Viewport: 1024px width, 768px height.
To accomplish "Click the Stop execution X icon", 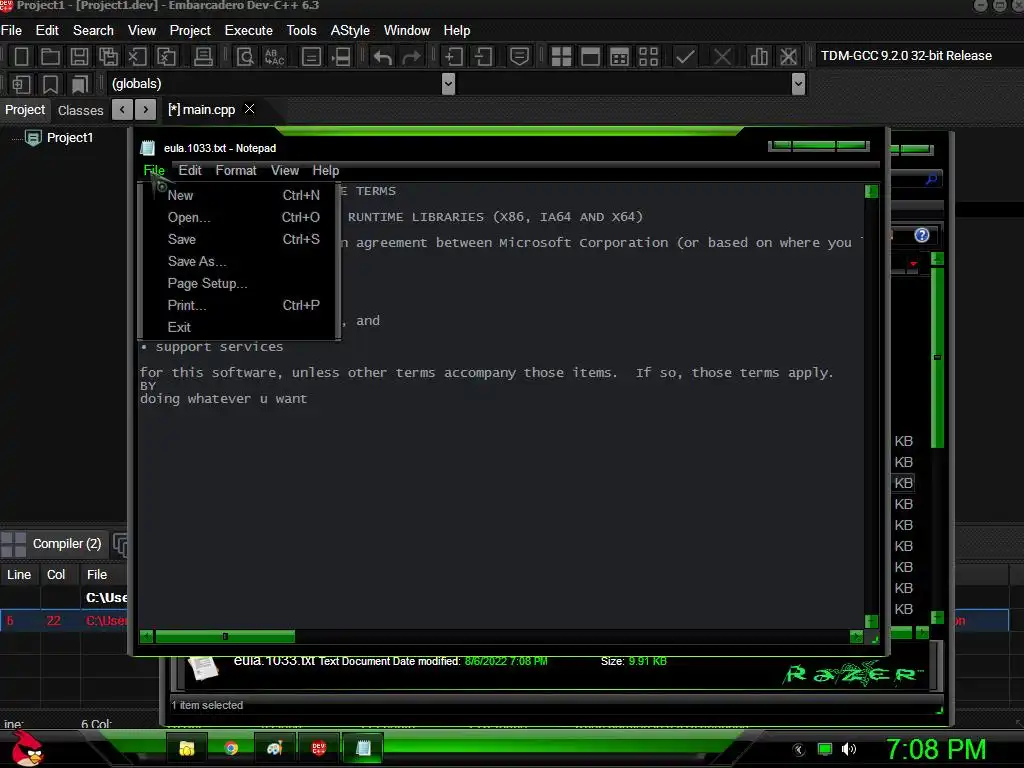I will [x=722, y=56].
